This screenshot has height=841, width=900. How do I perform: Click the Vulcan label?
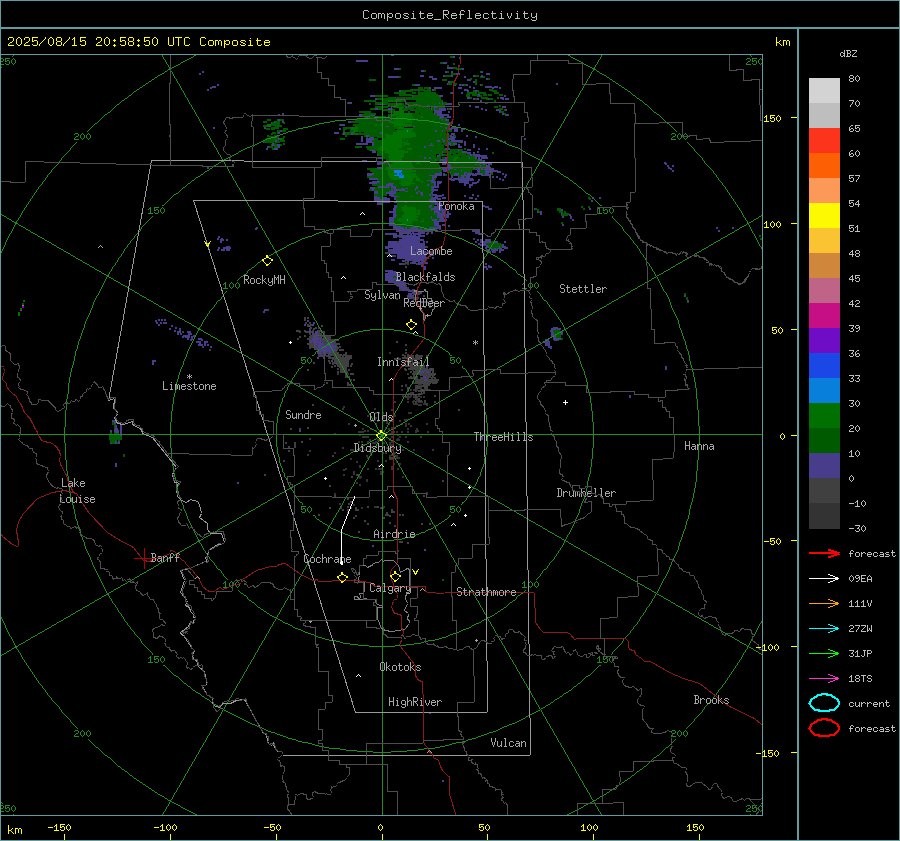[x=508, y=743]
